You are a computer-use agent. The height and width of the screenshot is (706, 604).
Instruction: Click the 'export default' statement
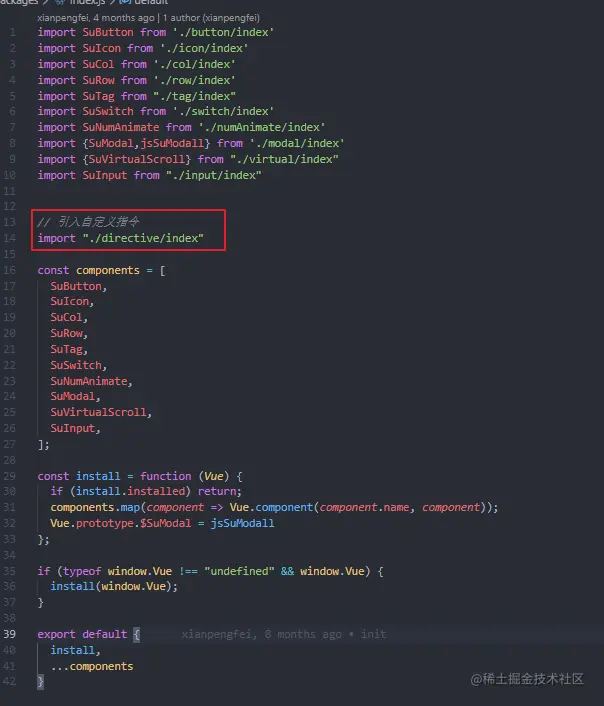(82, 634)
